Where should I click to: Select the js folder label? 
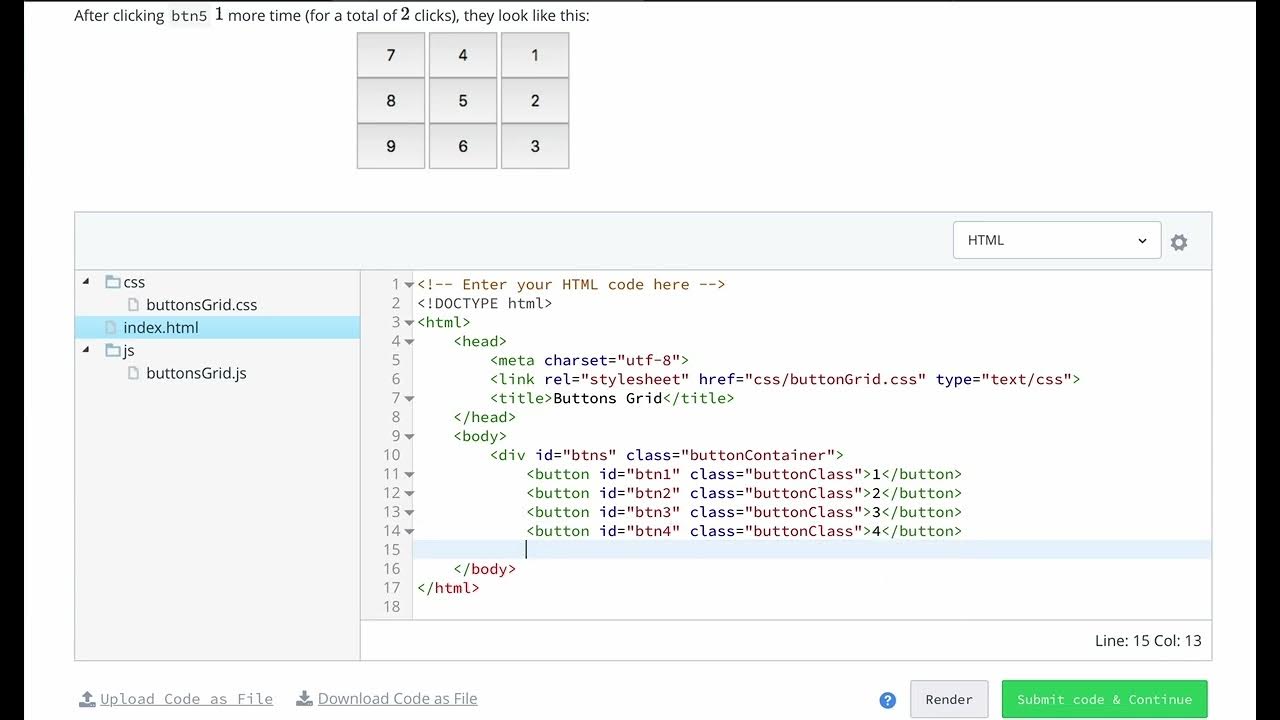[129, 350]
